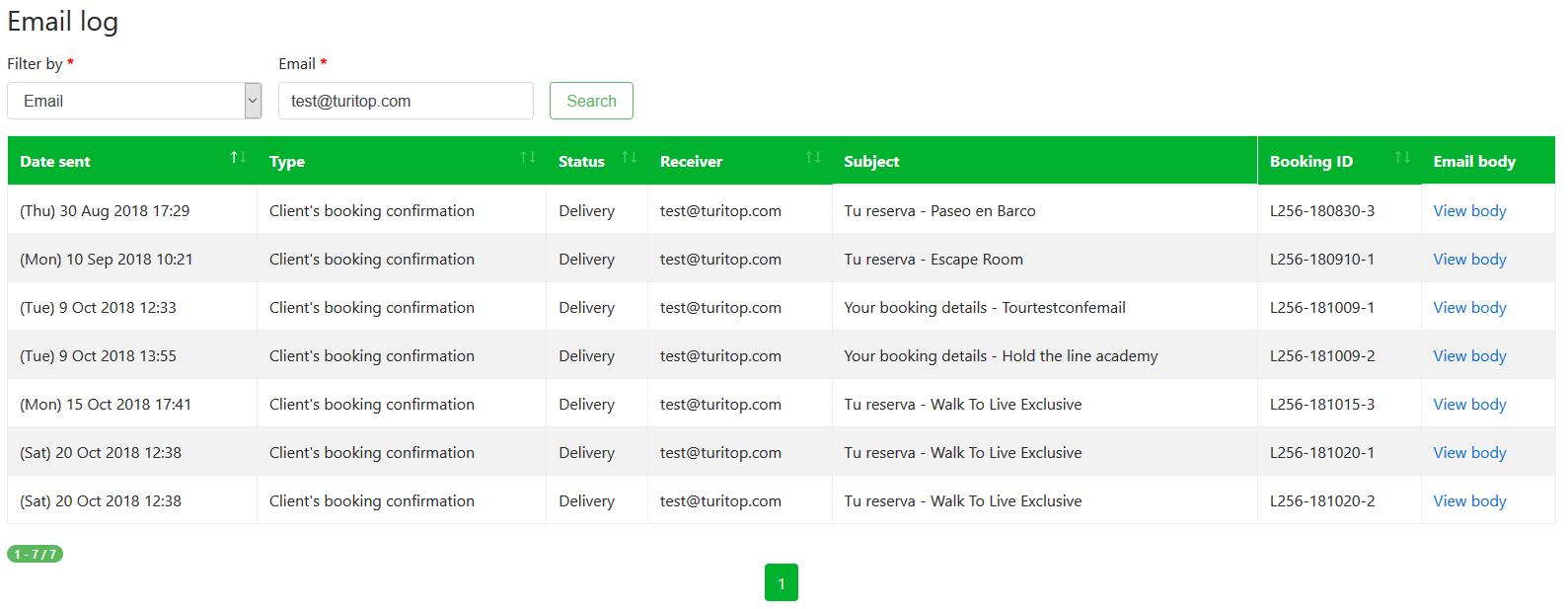1568x609 pixels.
Task: Open View body for Escape Room email
Action: [1469, 260]
